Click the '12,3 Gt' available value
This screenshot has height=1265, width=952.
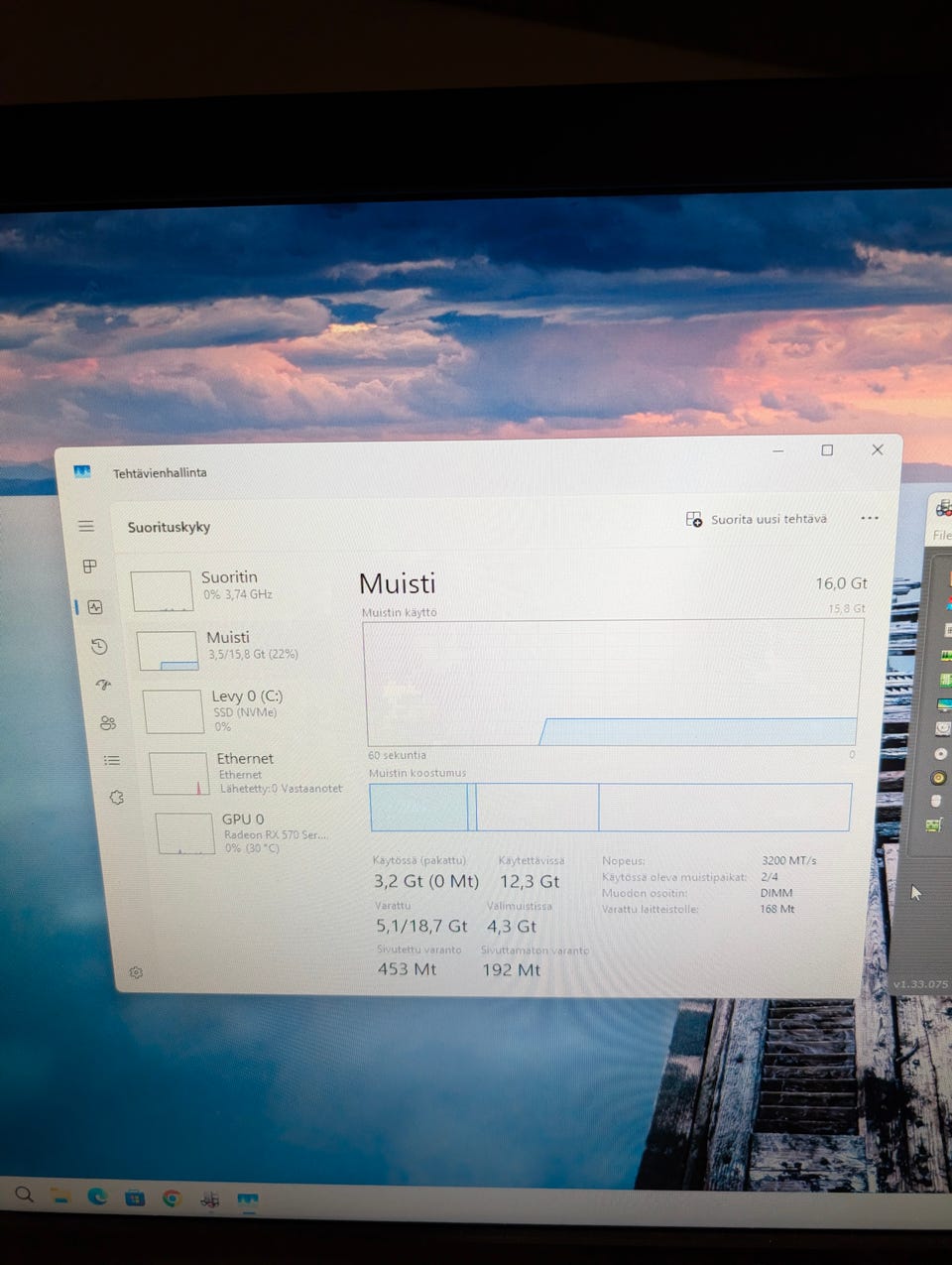(530, 881)
